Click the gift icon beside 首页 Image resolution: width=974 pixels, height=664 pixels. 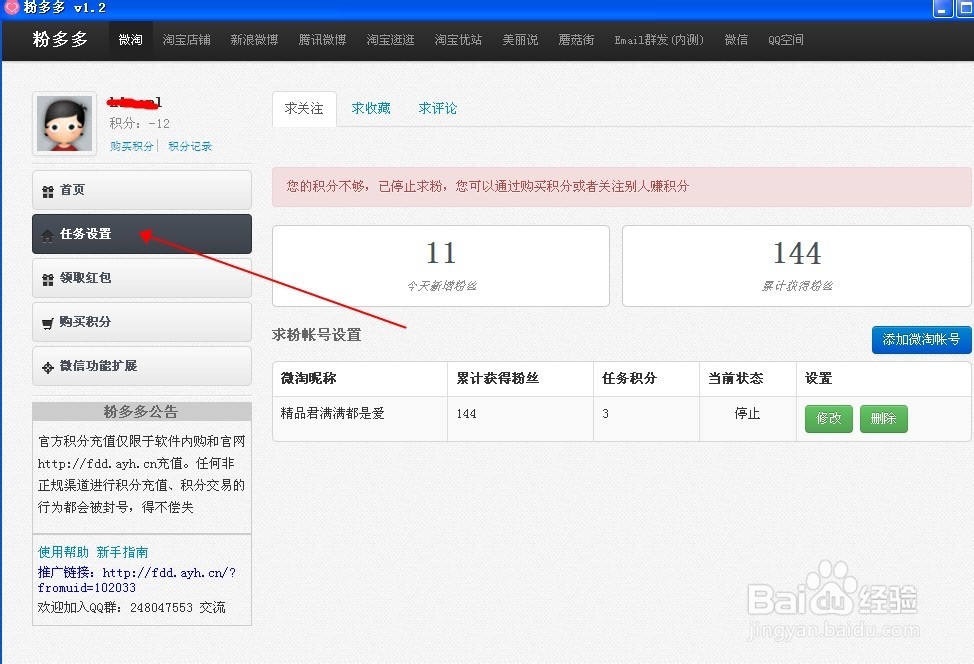coord(48,190)
